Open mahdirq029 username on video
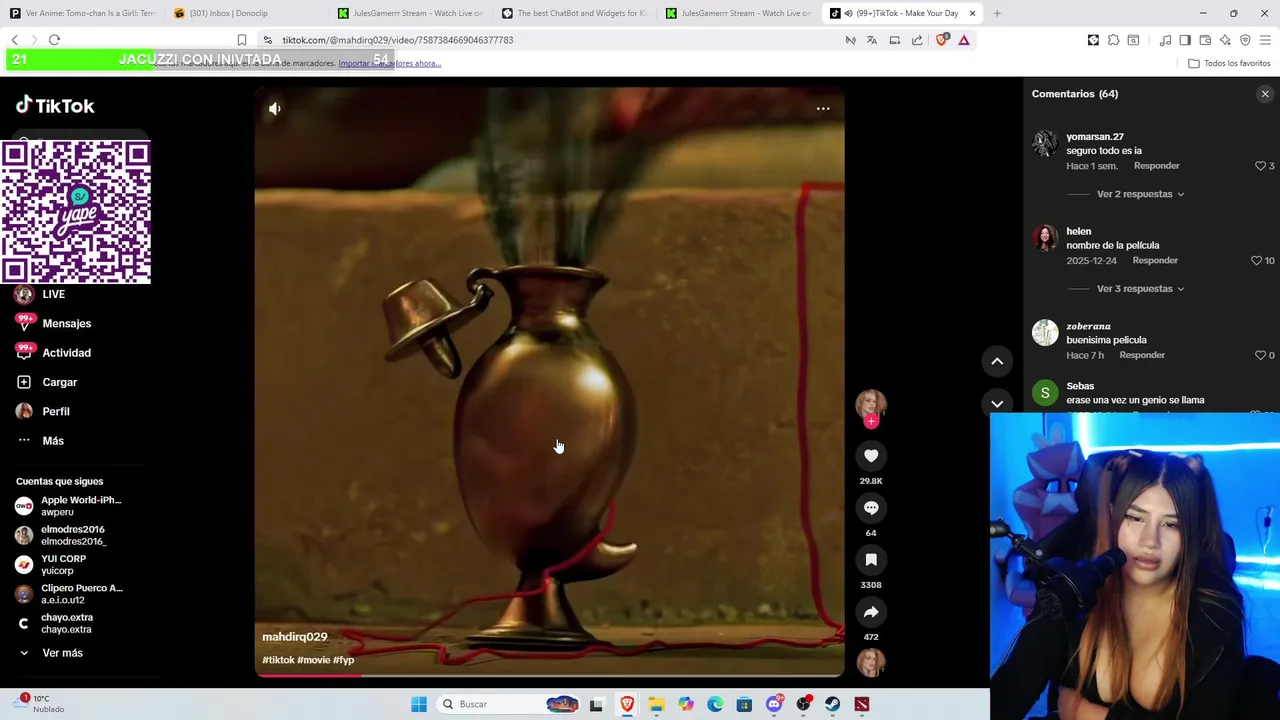This screenshot has height=720, width=1280. [294, 637]
